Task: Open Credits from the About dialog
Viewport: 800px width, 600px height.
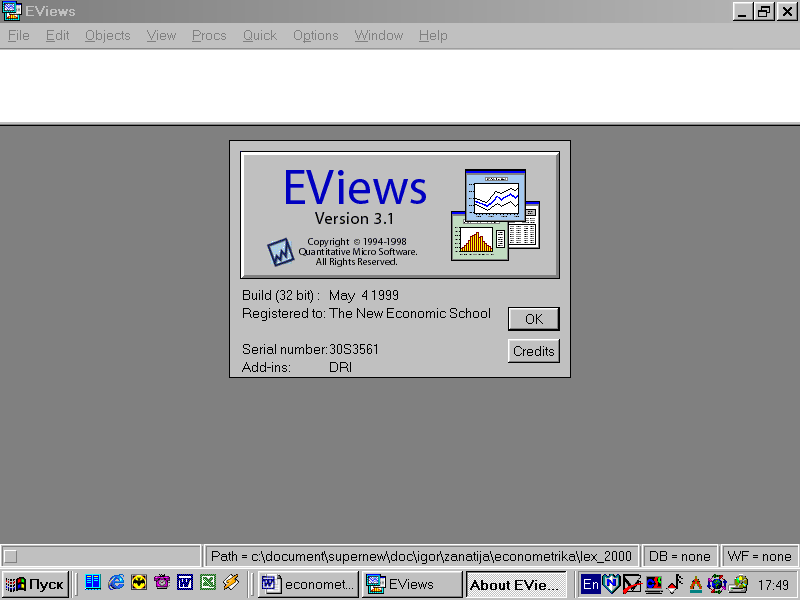Action: (x=534, y=351)
